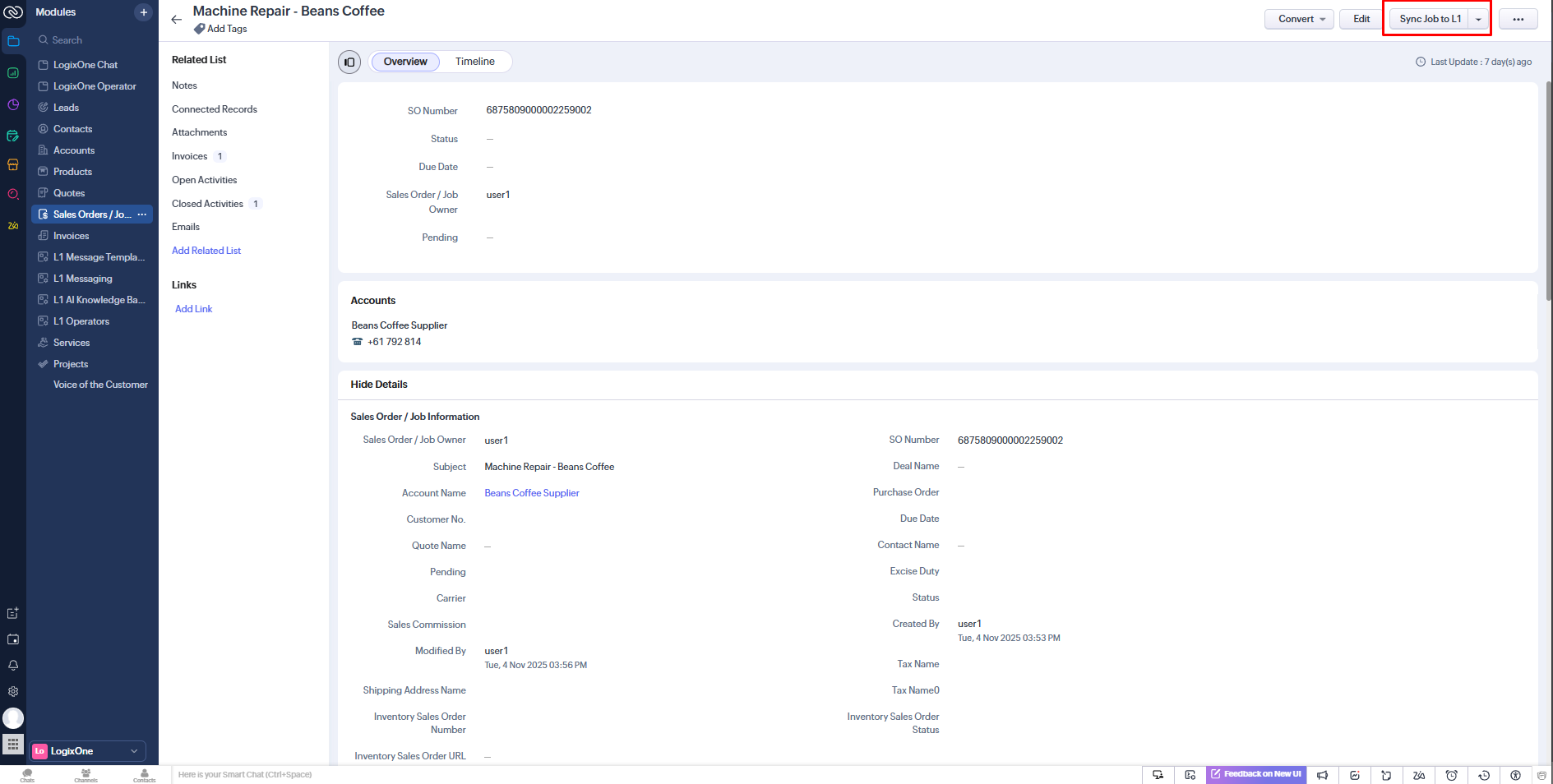Switch to the Timeline tab
The height and width of the screenshot is (784, 1553).
coord(475,62)
